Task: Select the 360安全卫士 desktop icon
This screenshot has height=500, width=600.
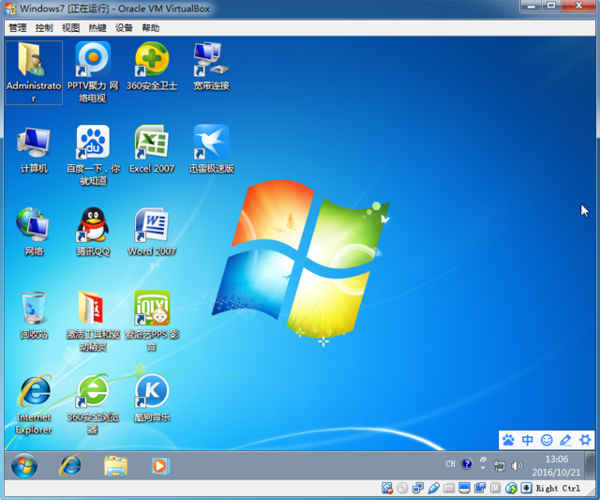Action: click(x=151, y=60)
